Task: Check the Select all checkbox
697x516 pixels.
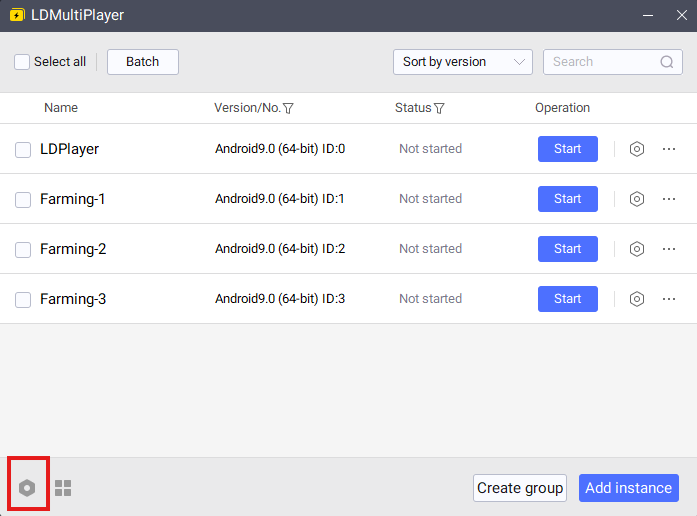Action: [22, 62]
